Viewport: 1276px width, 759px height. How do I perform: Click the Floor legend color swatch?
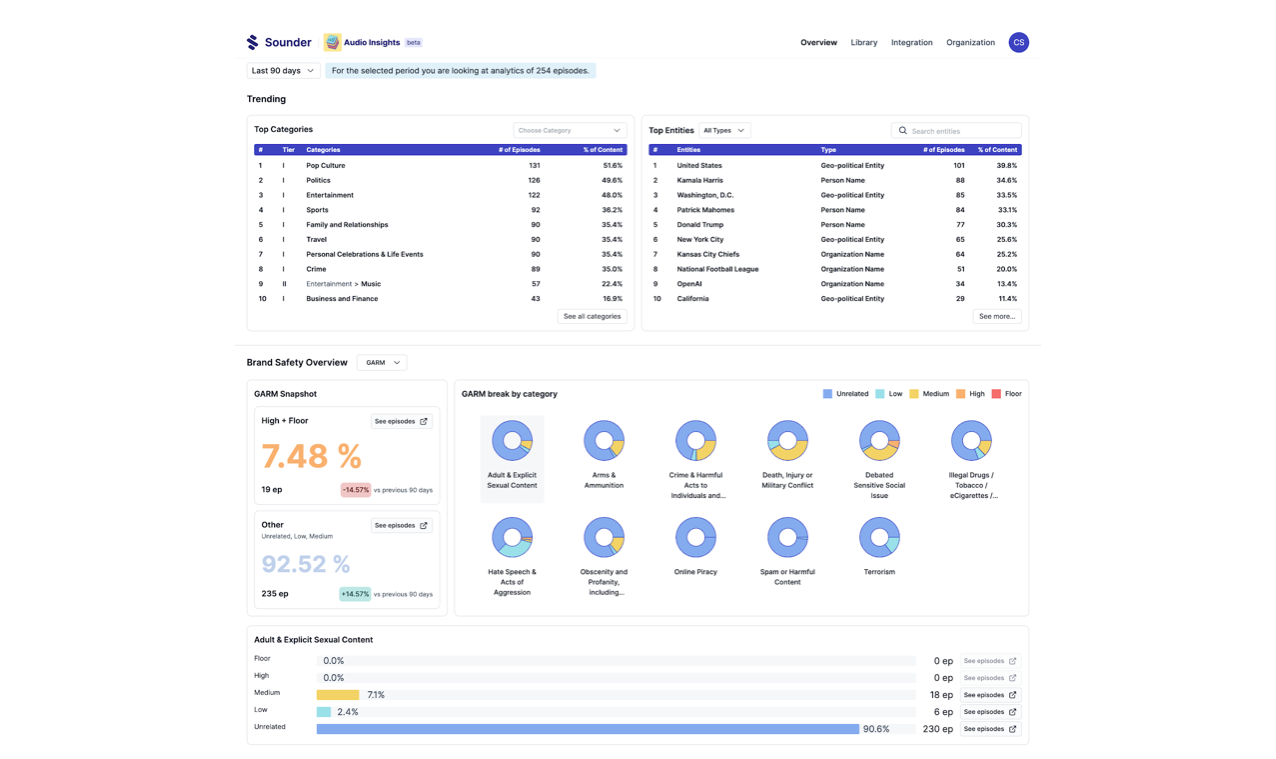pos(996,394)
